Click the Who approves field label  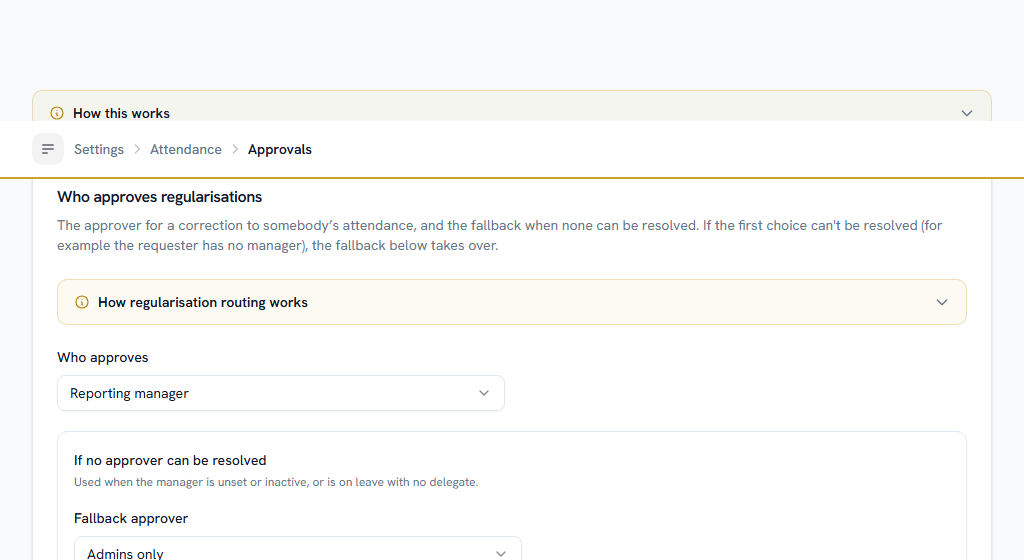point(103,358)
